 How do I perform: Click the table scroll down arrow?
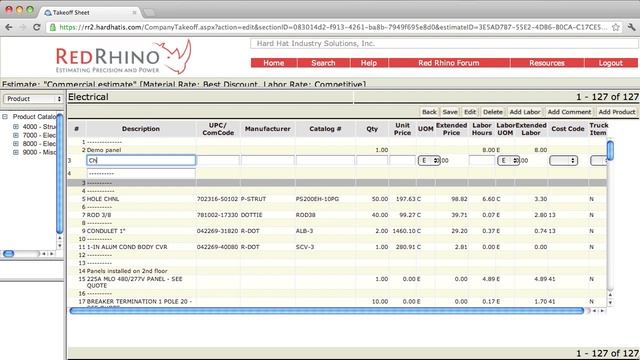pyautogui.click(x=610, y=303)
